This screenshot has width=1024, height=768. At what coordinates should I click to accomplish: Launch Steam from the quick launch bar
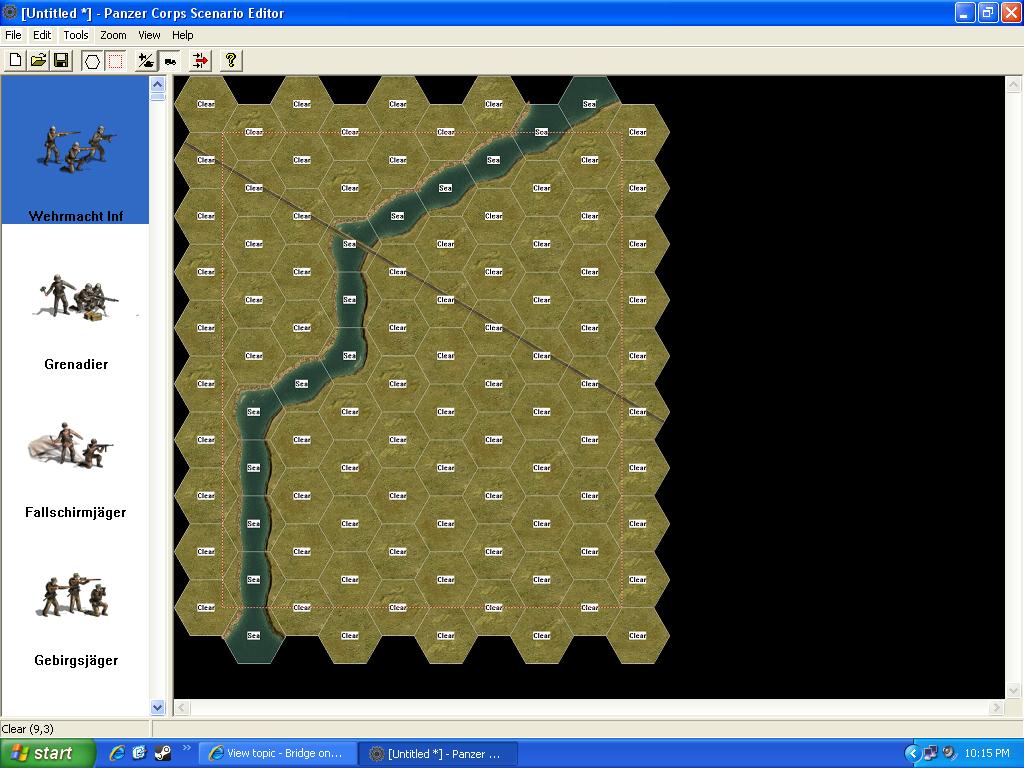tap(163, 753)
